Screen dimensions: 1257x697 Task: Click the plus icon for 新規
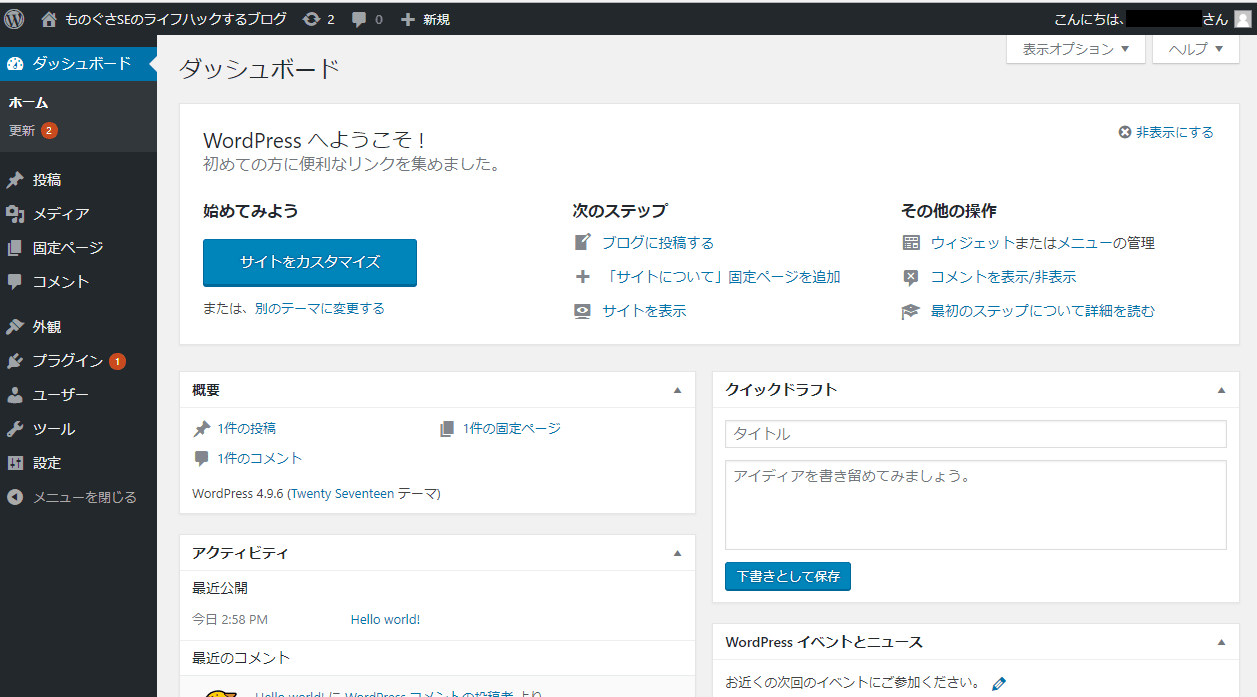coord(407,19)
